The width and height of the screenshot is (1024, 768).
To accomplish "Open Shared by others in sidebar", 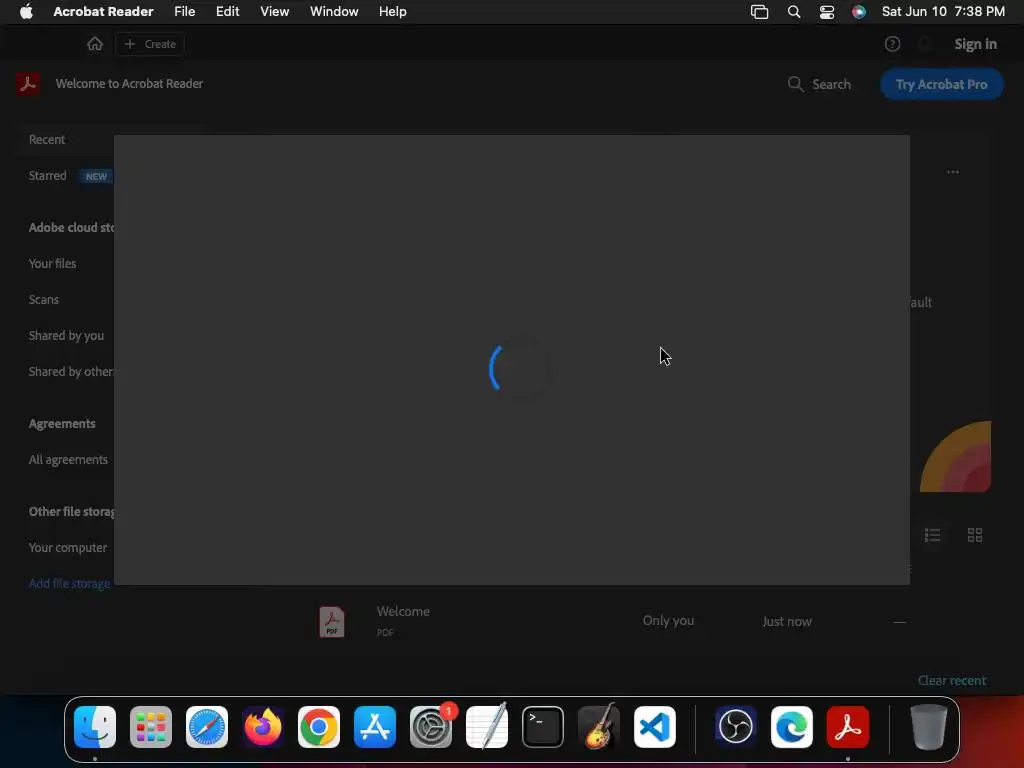I will [71, 371].
